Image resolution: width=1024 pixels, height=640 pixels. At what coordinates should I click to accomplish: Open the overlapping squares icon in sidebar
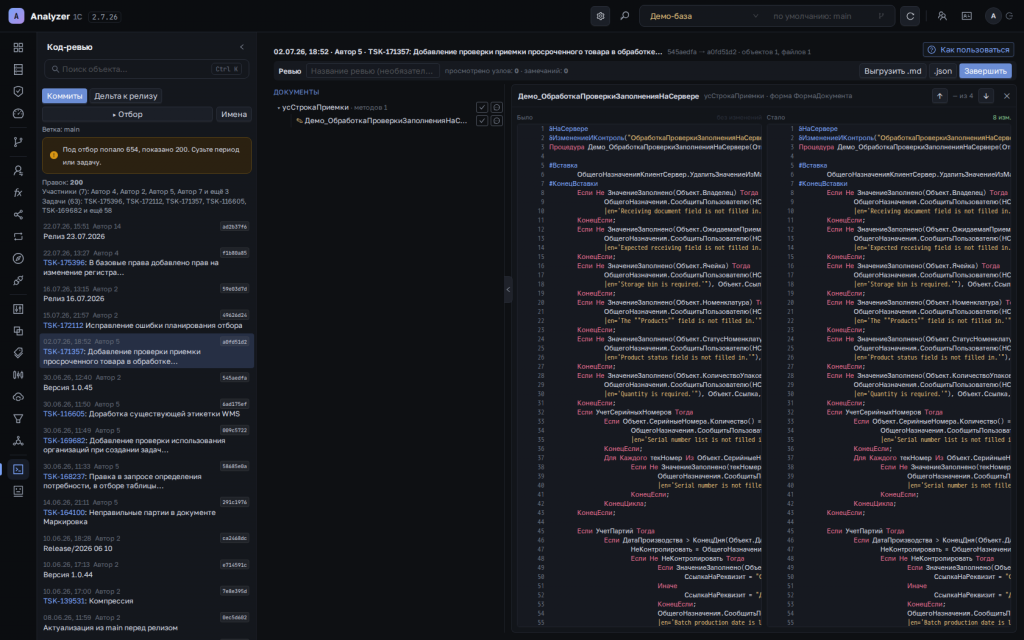pyautogui.click(x=18, y=331)
